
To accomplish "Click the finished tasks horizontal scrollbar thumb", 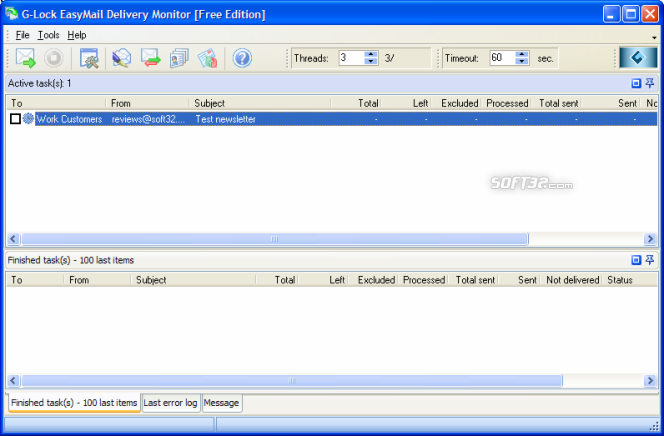I will click(x=292, y=381).
